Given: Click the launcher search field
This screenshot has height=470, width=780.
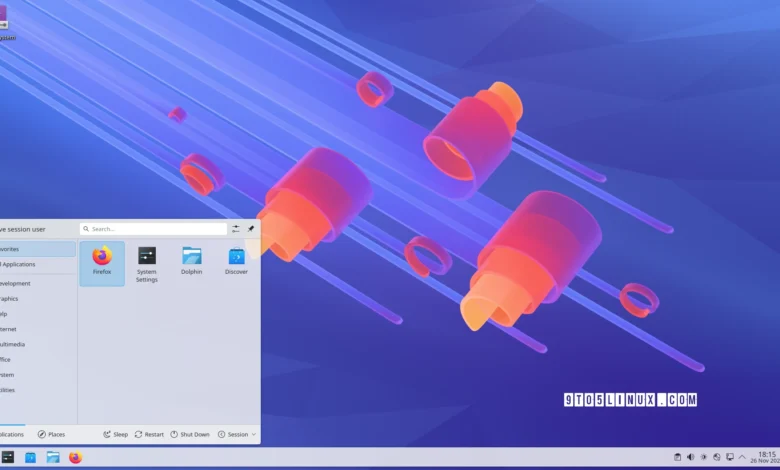Looking at the screenshot, I should coord(153,229).
